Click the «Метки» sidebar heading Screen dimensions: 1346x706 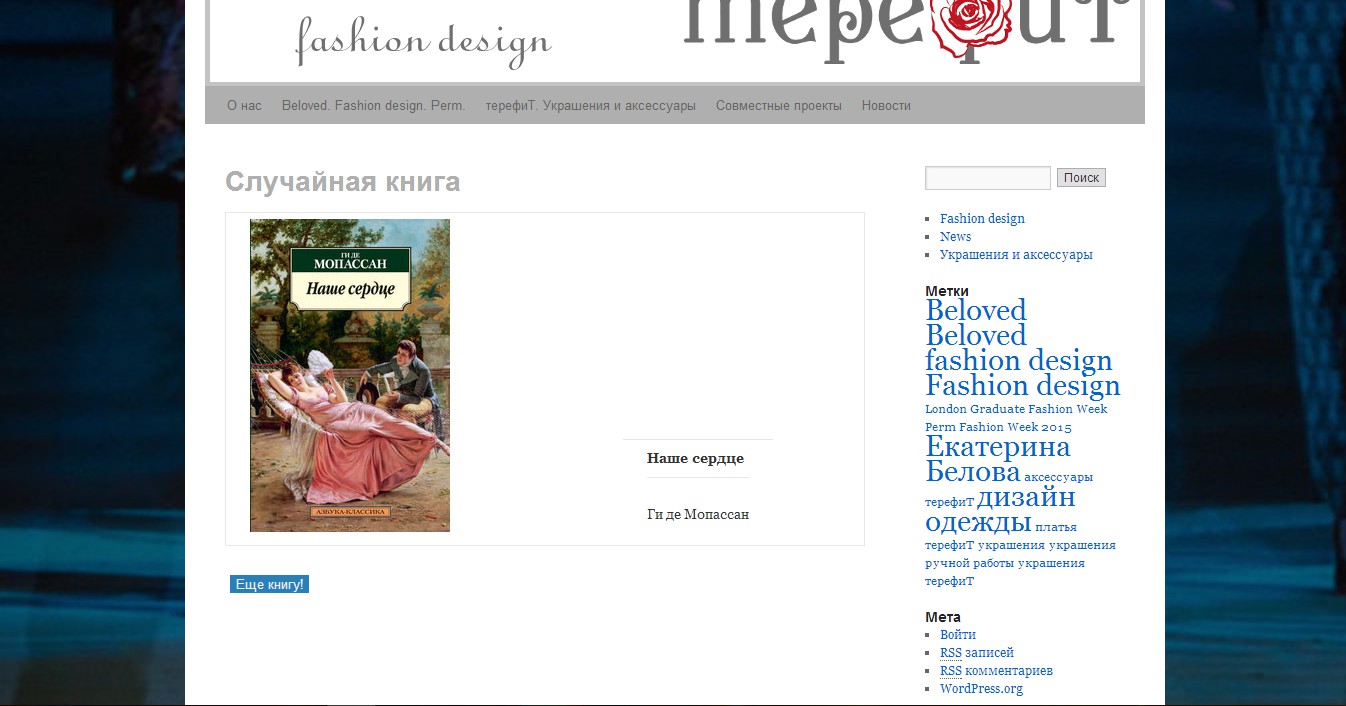click(947, 291)
